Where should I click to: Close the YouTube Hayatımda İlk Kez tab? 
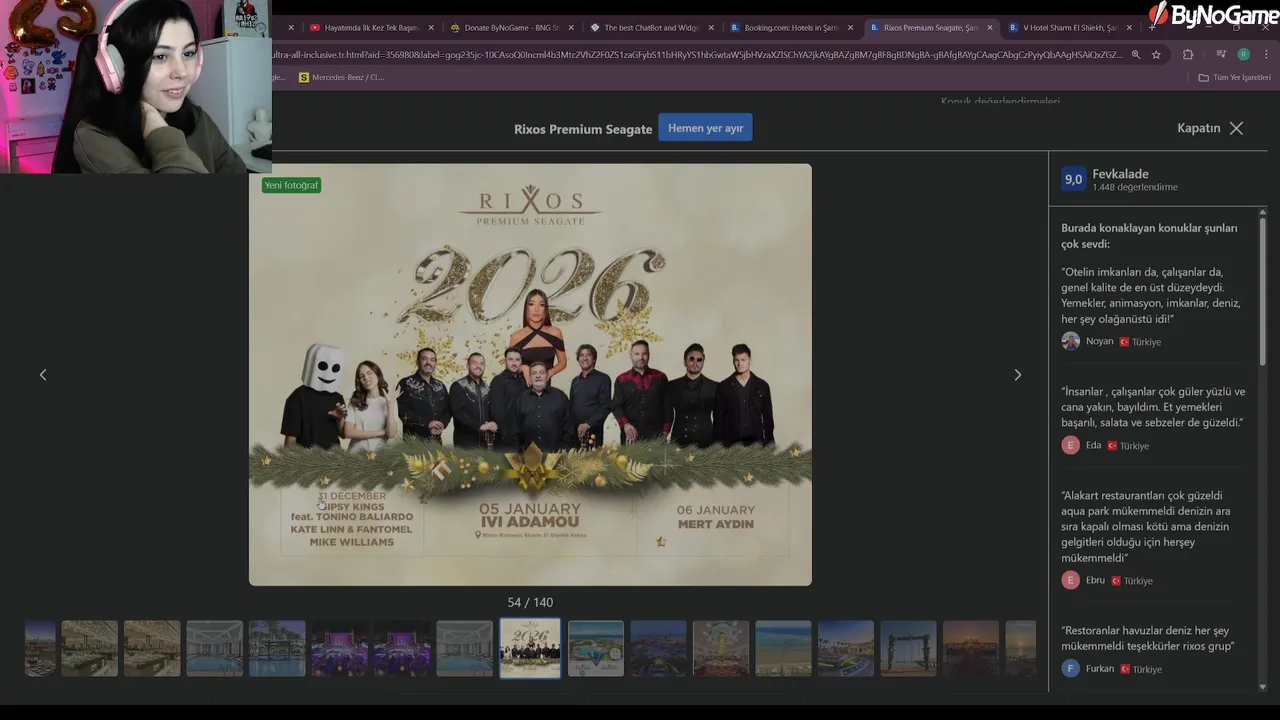(431, 28)
